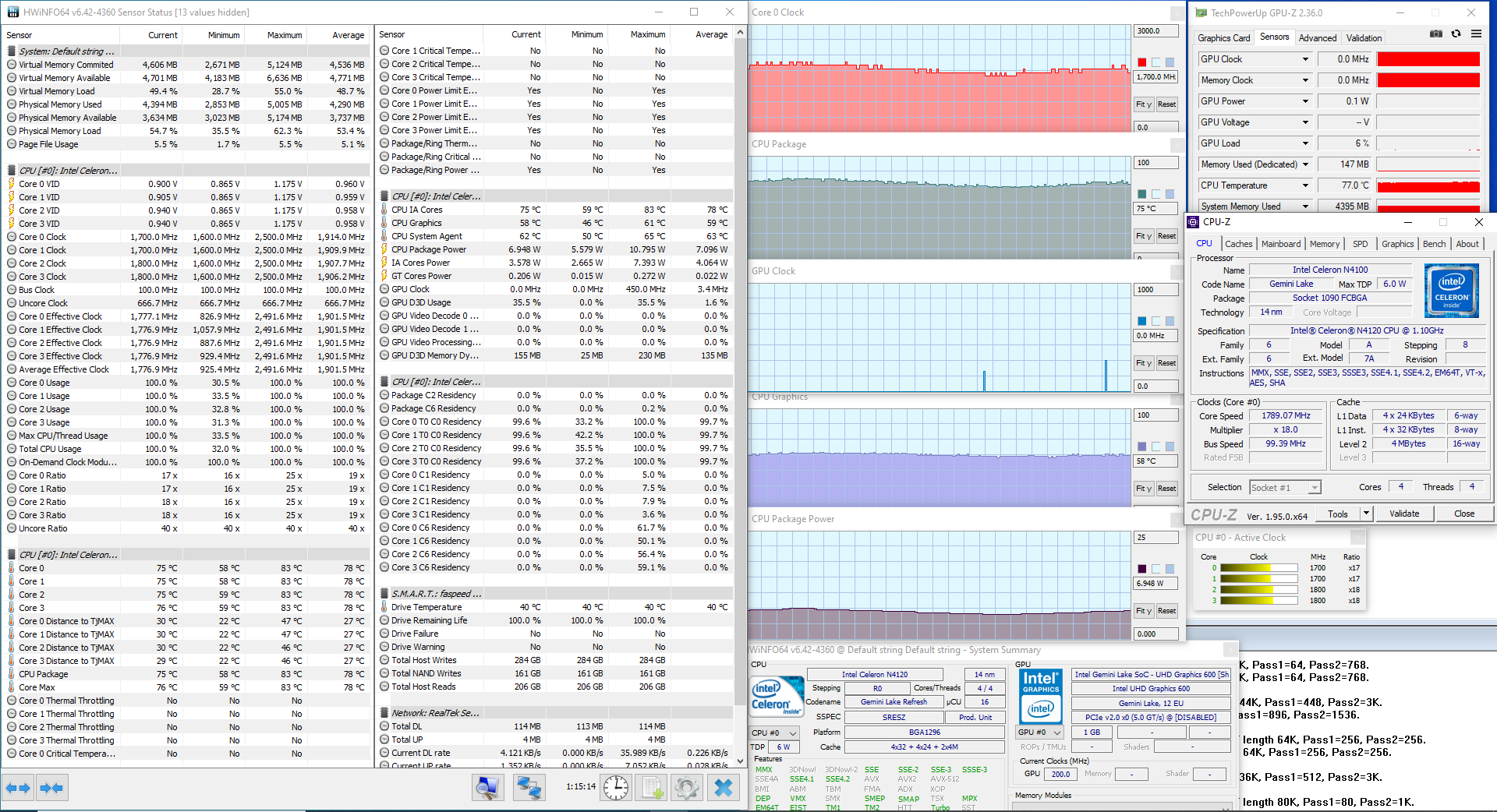Open the Memory Clock sensor dropdown in GPU-Z
Image resolution: width=1497 pixels, height=812 pixels.
1305,80
